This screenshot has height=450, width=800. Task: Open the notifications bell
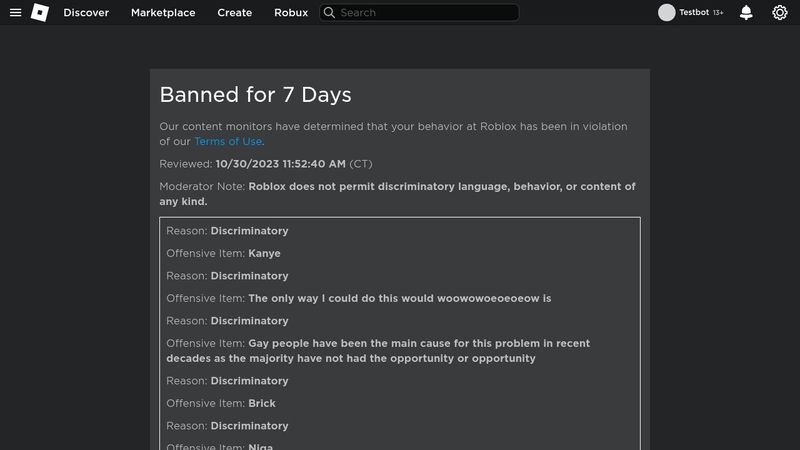tap(746, 12)
